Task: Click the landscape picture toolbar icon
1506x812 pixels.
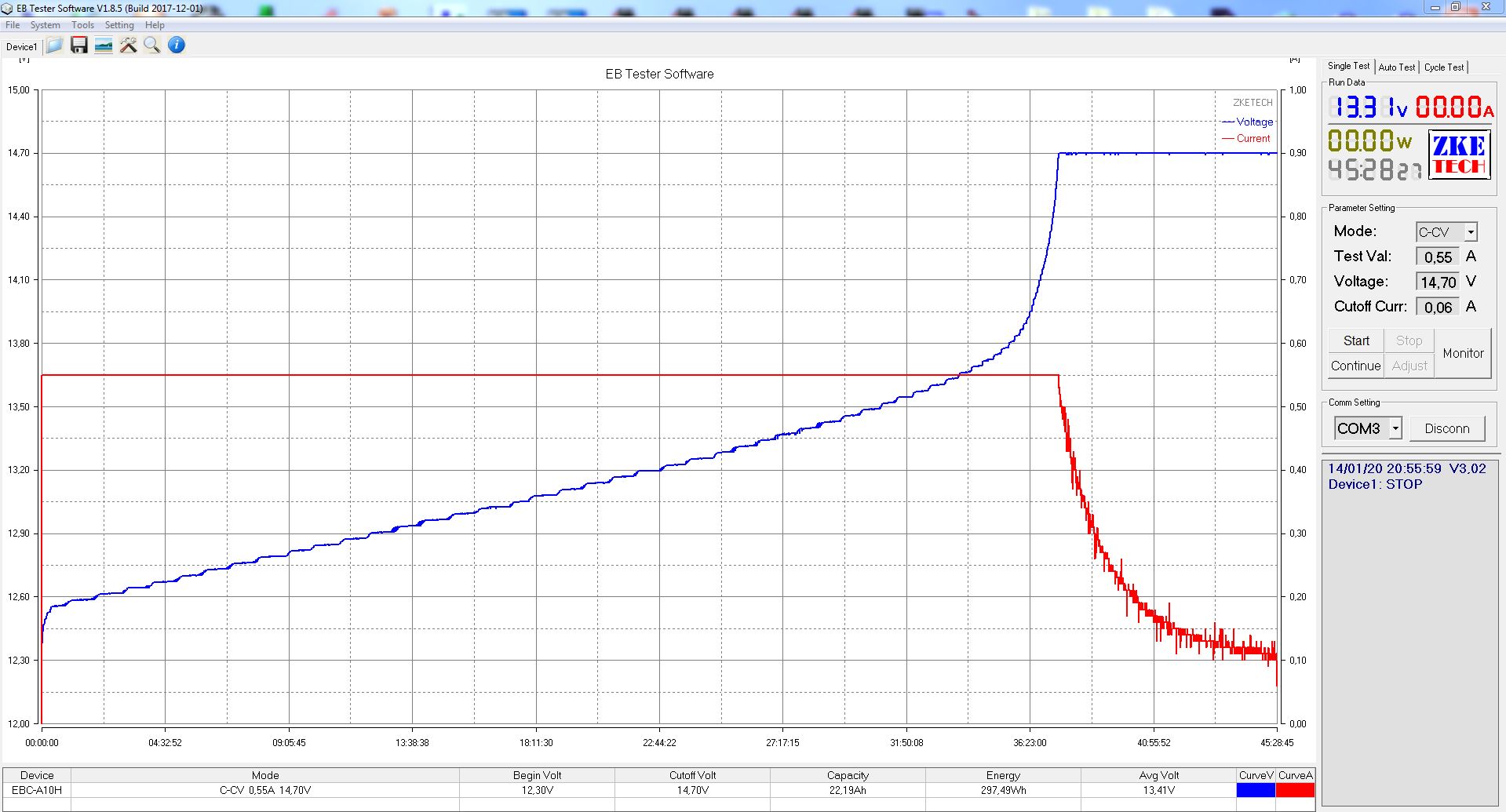Action: pos(103,46)
